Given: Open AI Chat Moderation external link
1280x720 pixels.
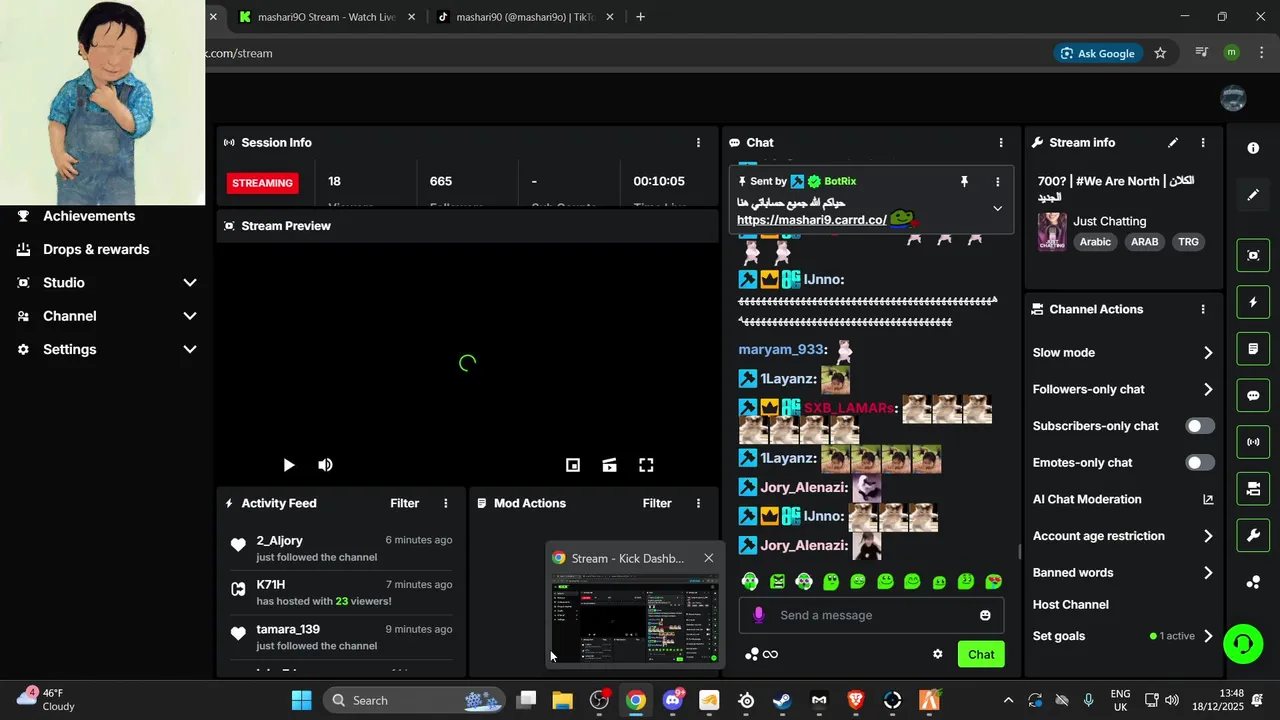Looking at the screenshot, I should (x=1208, y=499).
